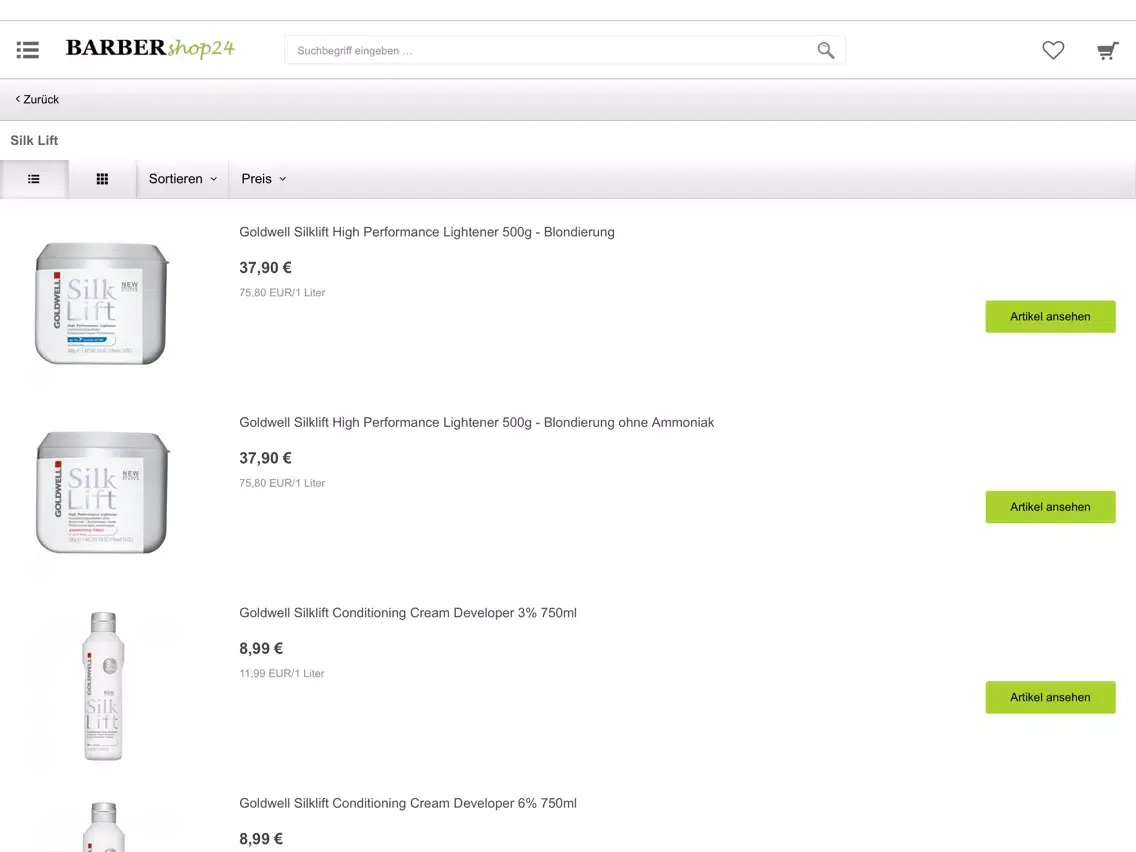1136x852 pixels.
Task: Switch to grid view layout
Action: (x=102, y=179)
